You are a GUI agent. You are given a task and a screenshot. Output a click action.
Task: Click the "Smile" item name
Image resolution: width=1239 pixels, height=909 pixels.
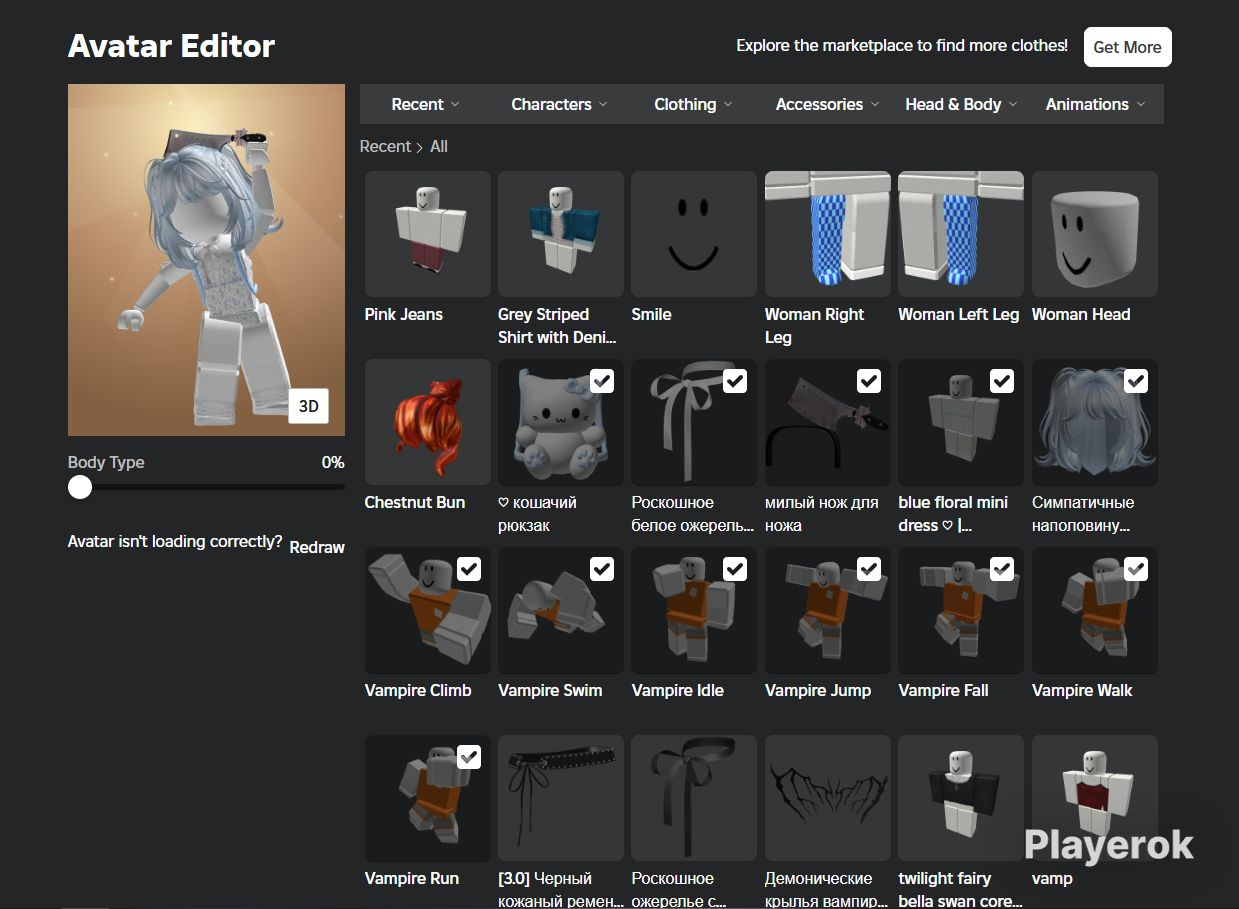[652, 314]
